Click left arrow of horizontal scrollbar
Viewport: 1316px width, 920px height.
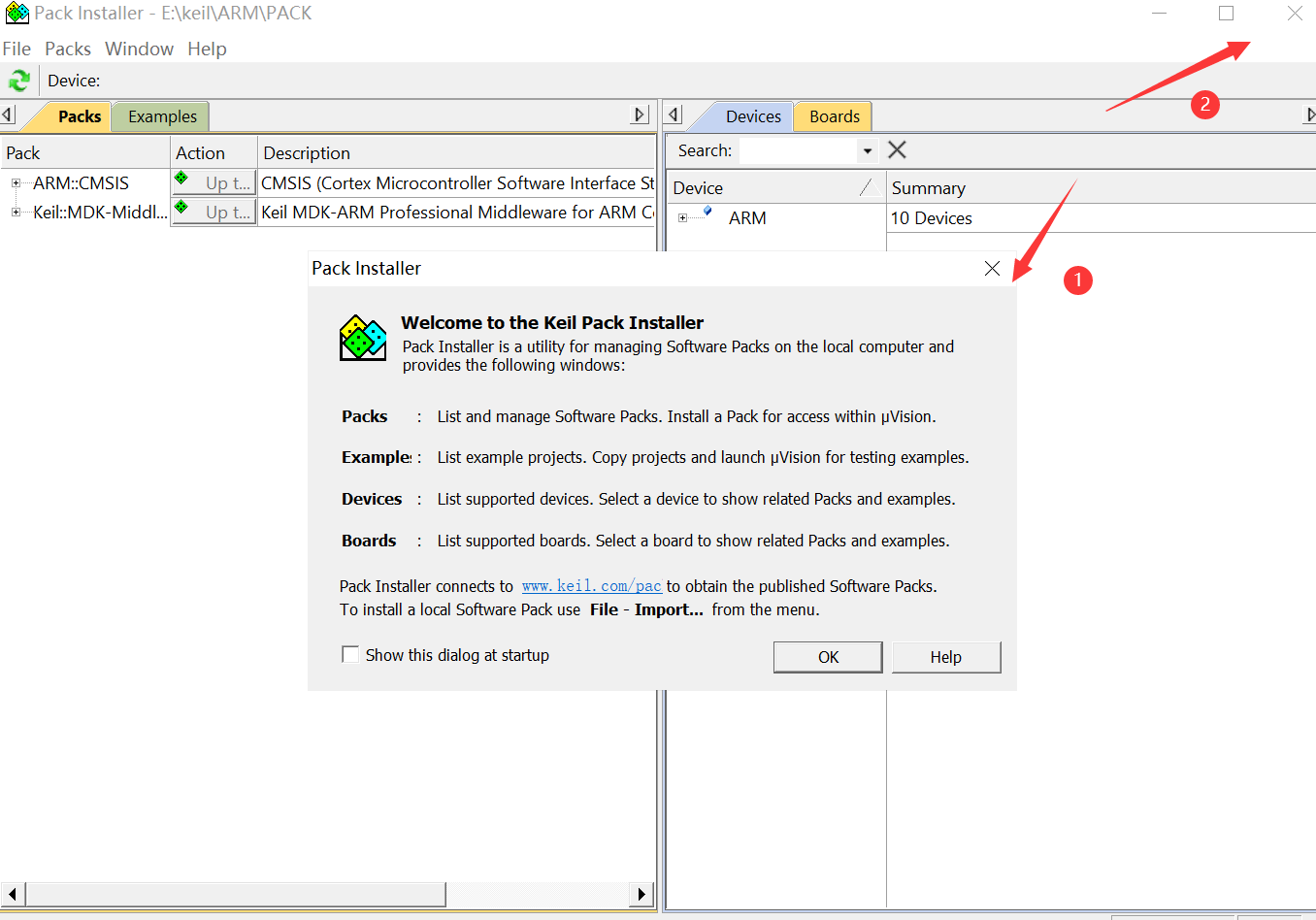[12, 894]
